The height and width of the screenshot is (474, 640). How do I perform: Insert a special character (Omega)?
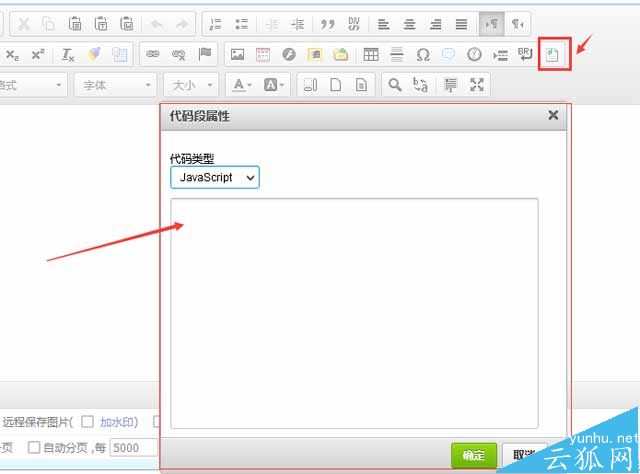tap(423, 55)
